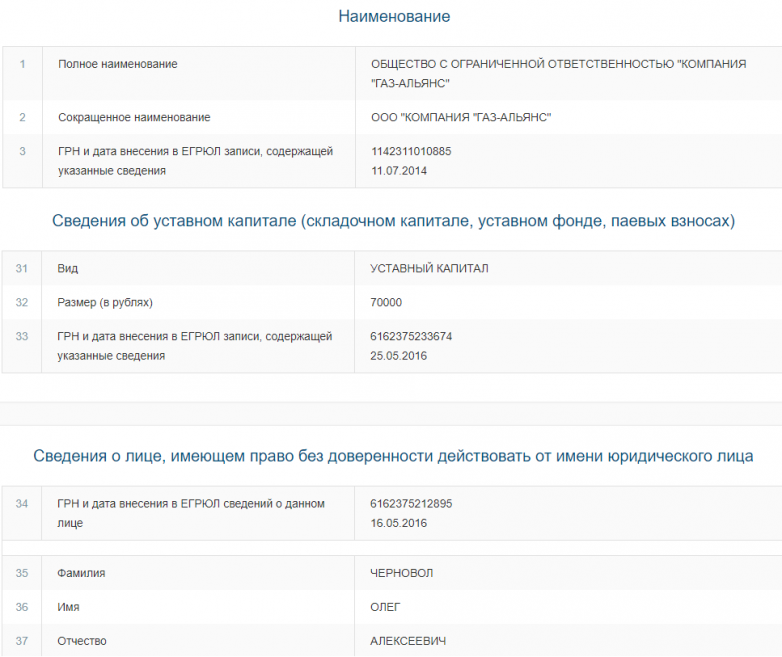Click the GRN number 6162375233674
The image size is (782, 657).
411,337
